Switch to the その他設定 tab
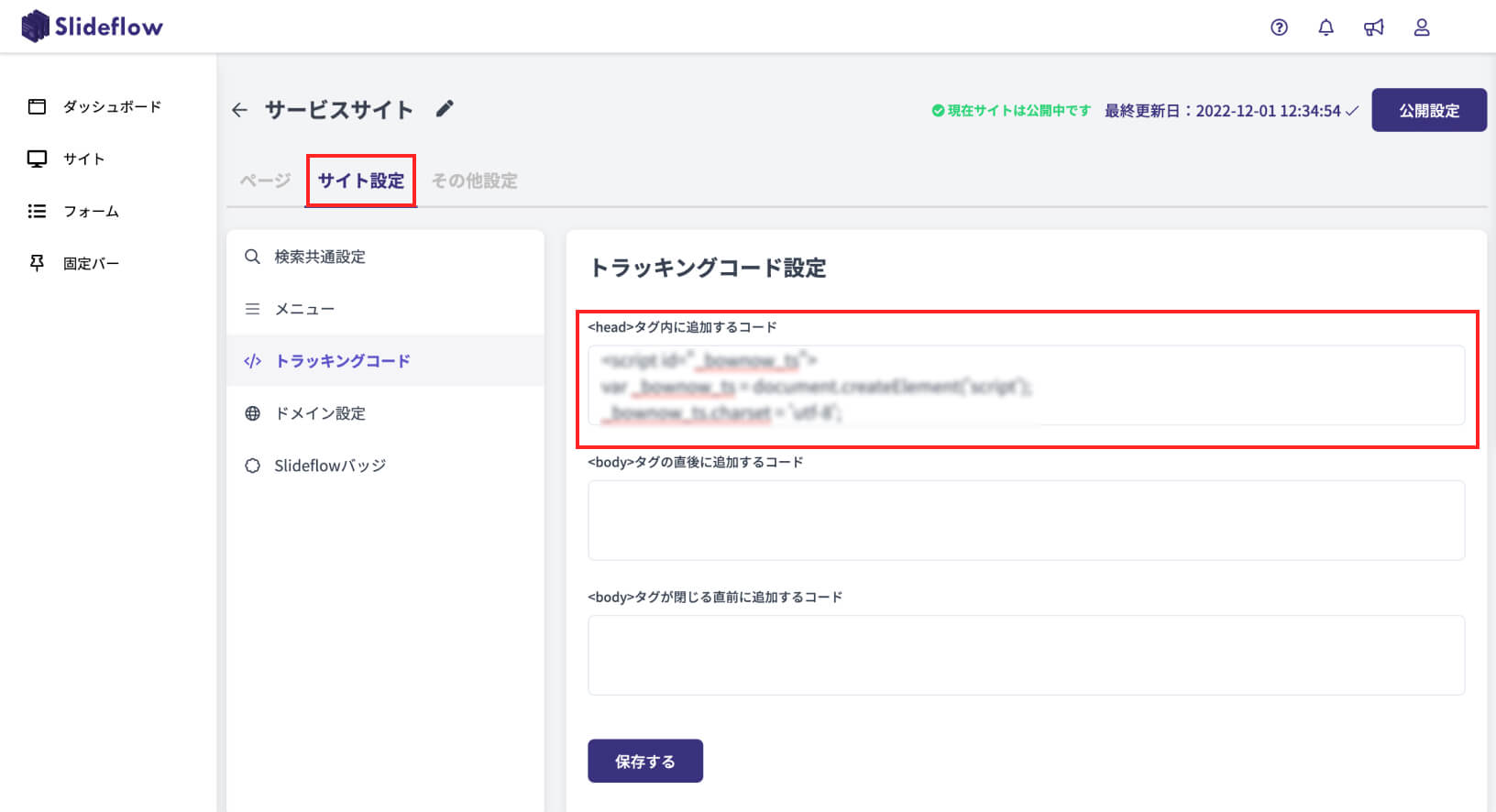The image size is (1496, 812). click(x=474, y=181)
